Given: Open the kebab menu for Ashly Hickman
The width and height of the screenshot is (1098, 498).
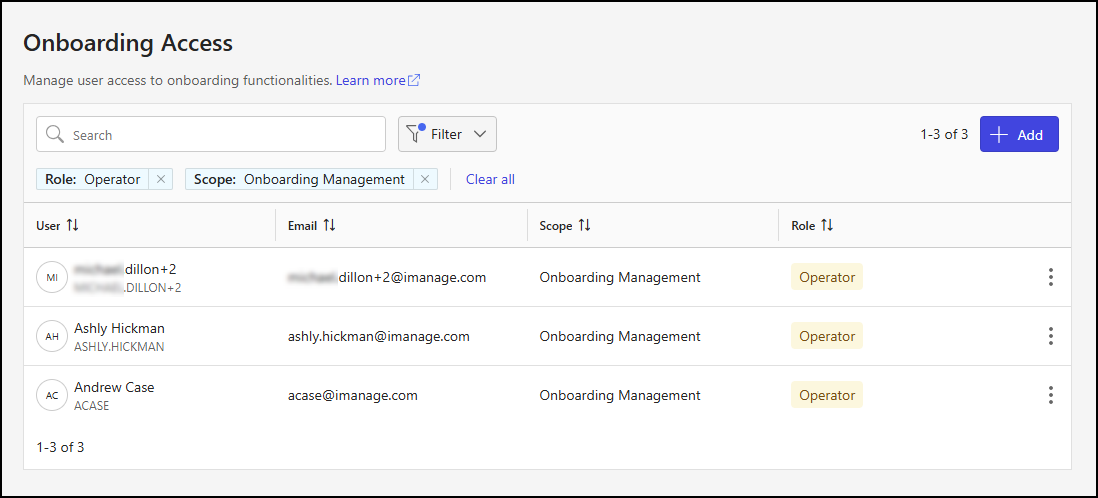Looking at the screenshot, I should 1050,336.
